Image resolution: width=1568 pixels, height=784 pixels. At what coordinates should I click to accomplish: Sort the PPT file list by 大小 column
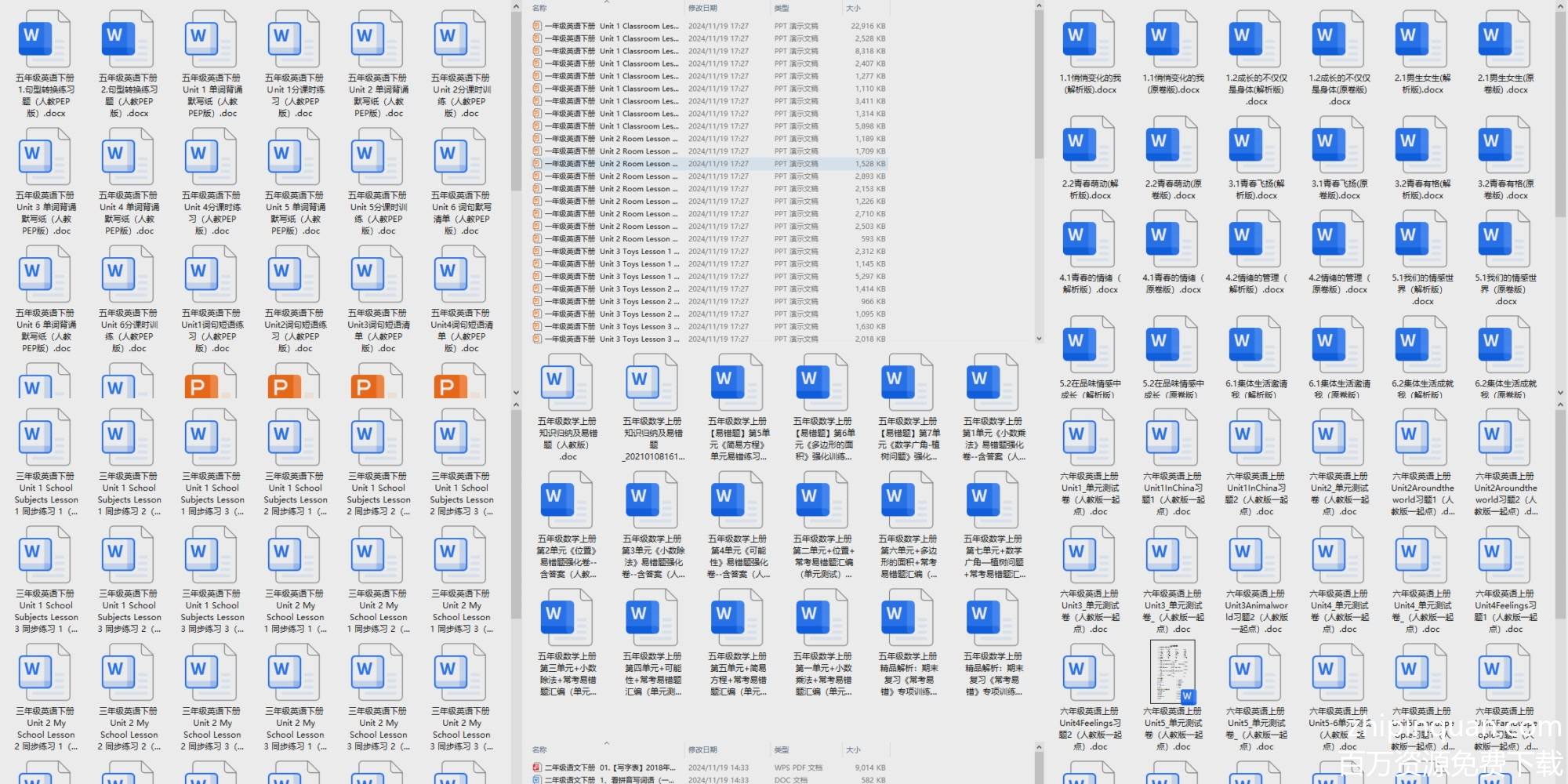853,8
